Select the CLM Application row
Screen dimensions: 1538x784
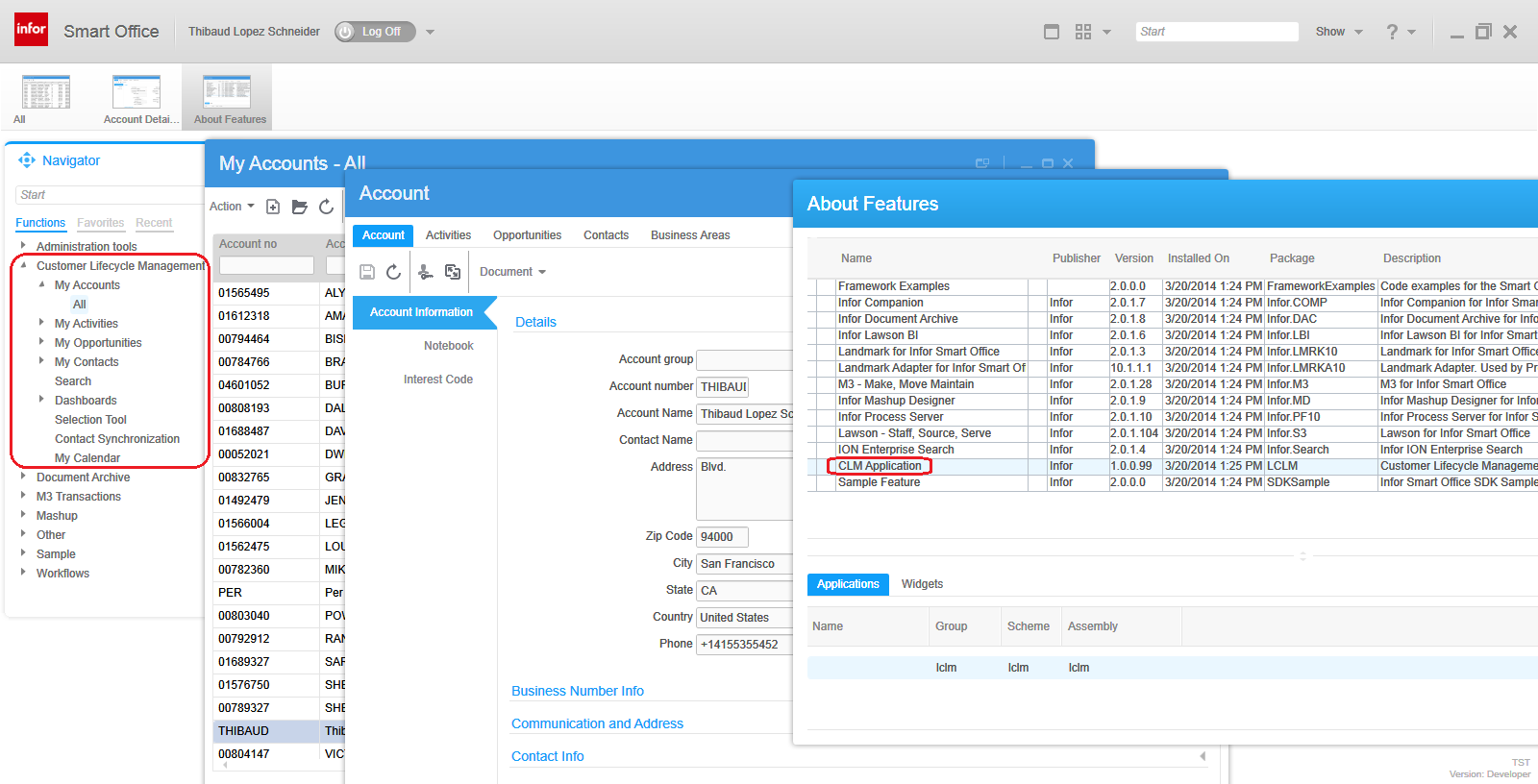pos(880,466)
